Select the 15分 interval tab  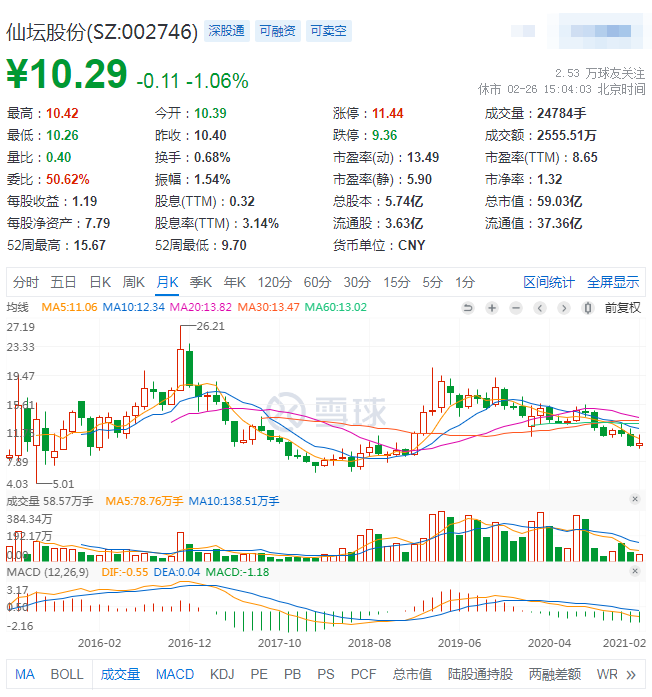[396, 282]
